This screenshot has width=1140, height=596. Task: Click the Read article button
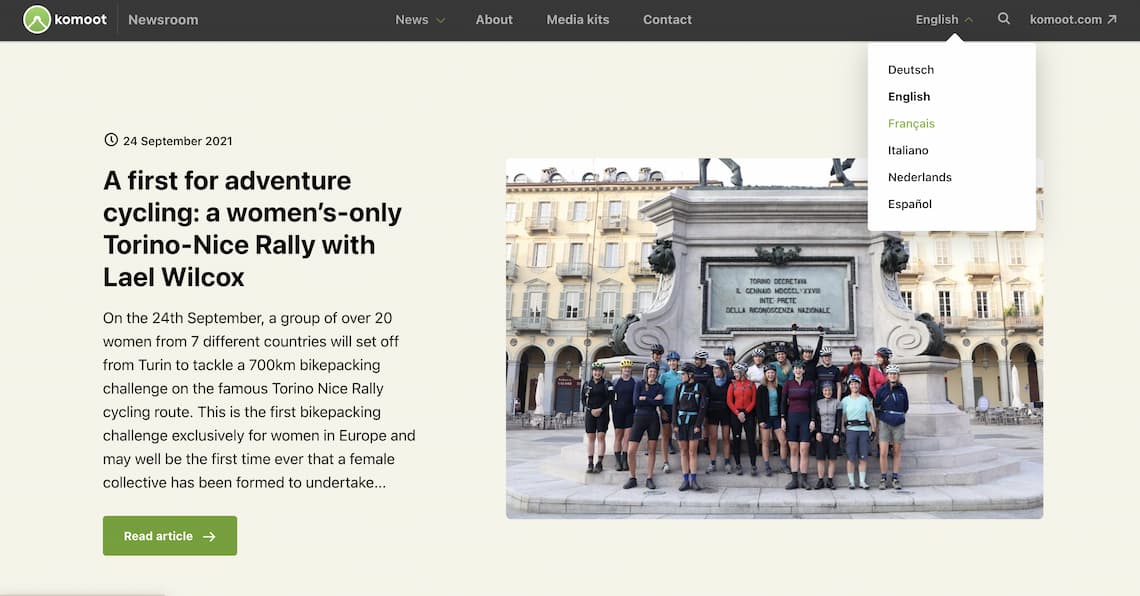(170, 536)
